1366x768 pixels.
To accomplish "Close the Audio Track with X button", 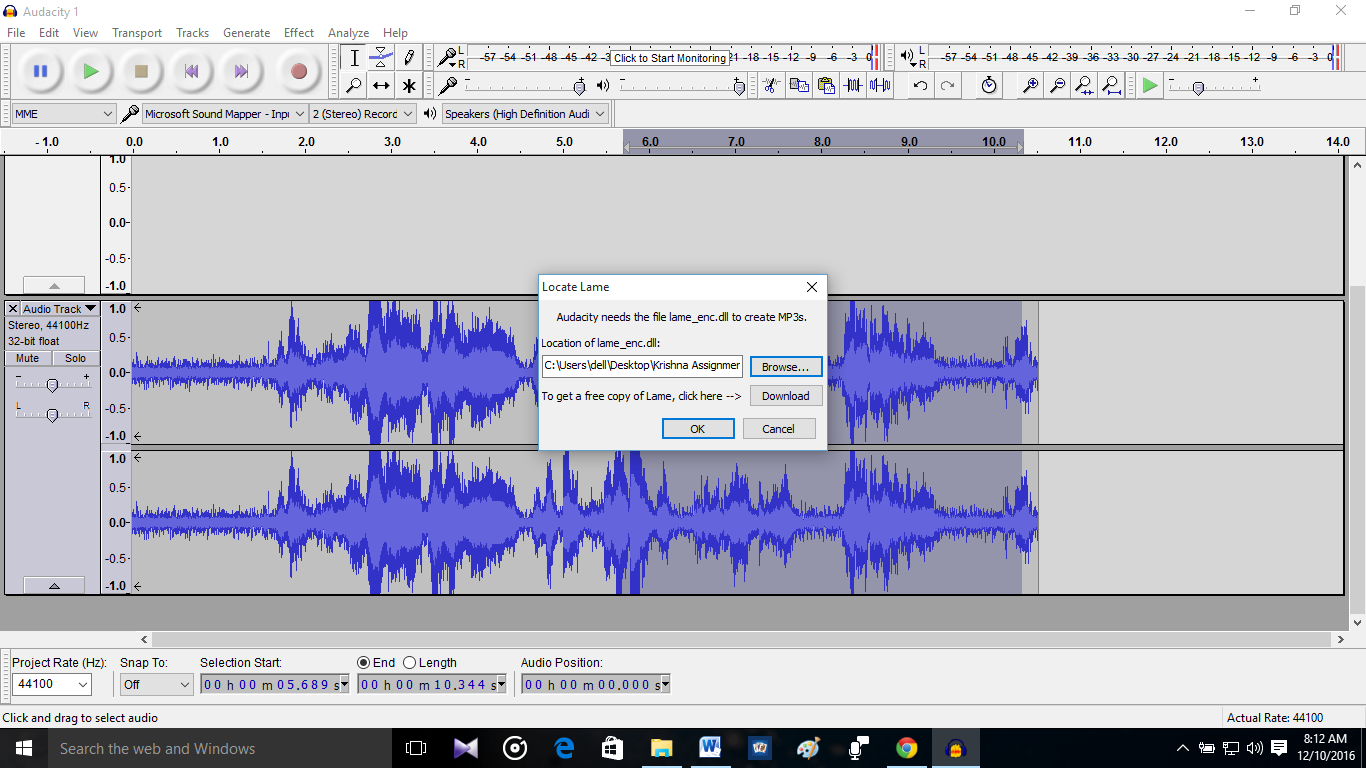I will click(13, 309).
